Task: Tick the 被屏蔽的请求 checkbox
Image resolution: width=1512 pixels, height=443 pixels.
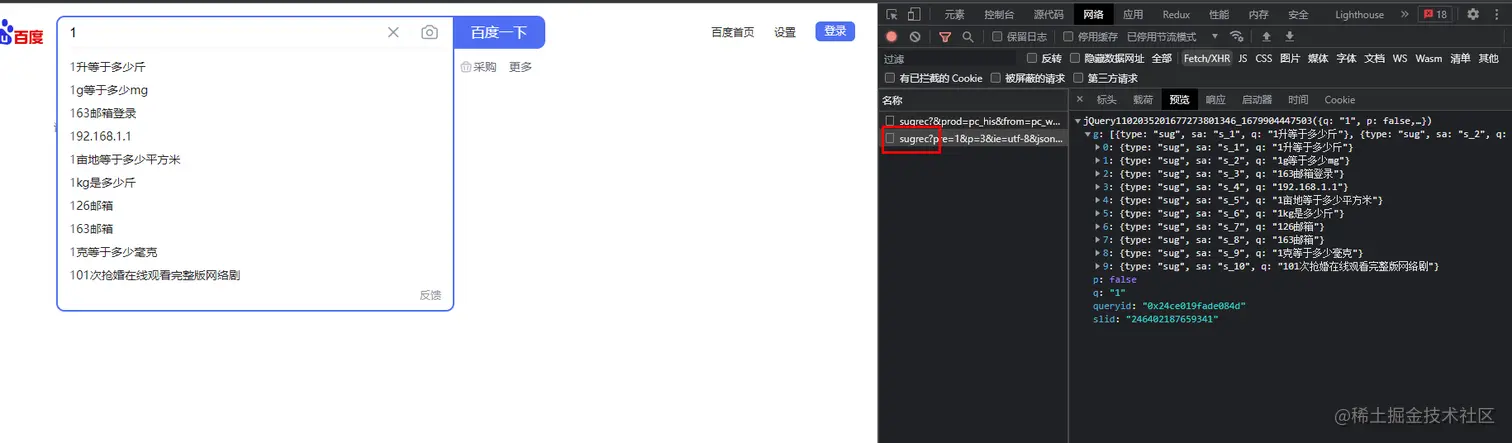Action: coord(996,78)
